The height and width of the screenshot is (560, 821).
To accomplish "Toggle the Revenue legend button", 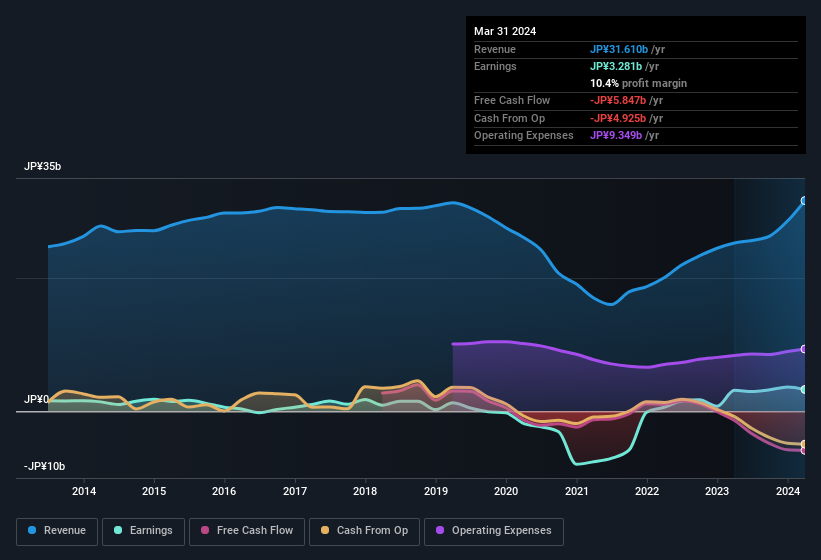I will click(x=57, y=531).
